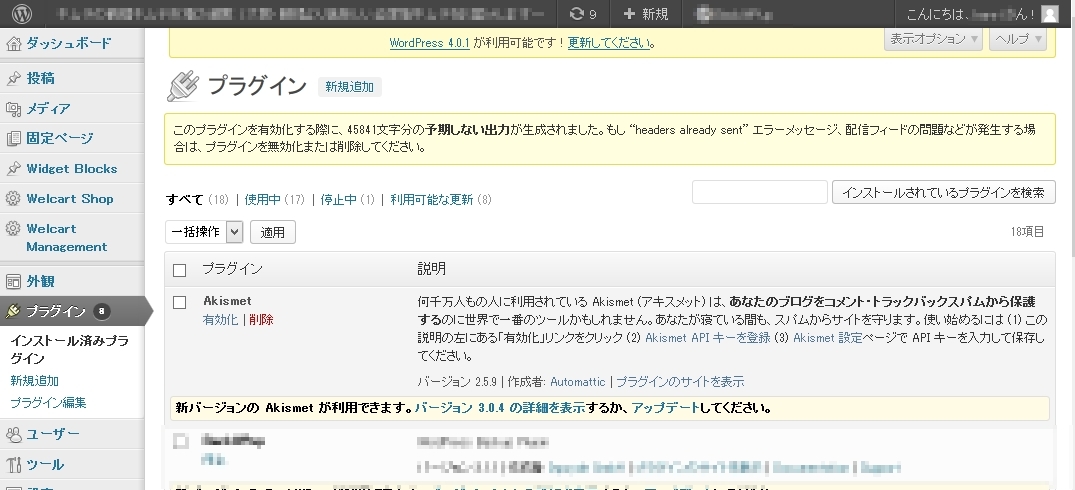Screen dimensions: 1075x490
Task: Click the 18項目 item count text
Action: tap(1028, 232)
